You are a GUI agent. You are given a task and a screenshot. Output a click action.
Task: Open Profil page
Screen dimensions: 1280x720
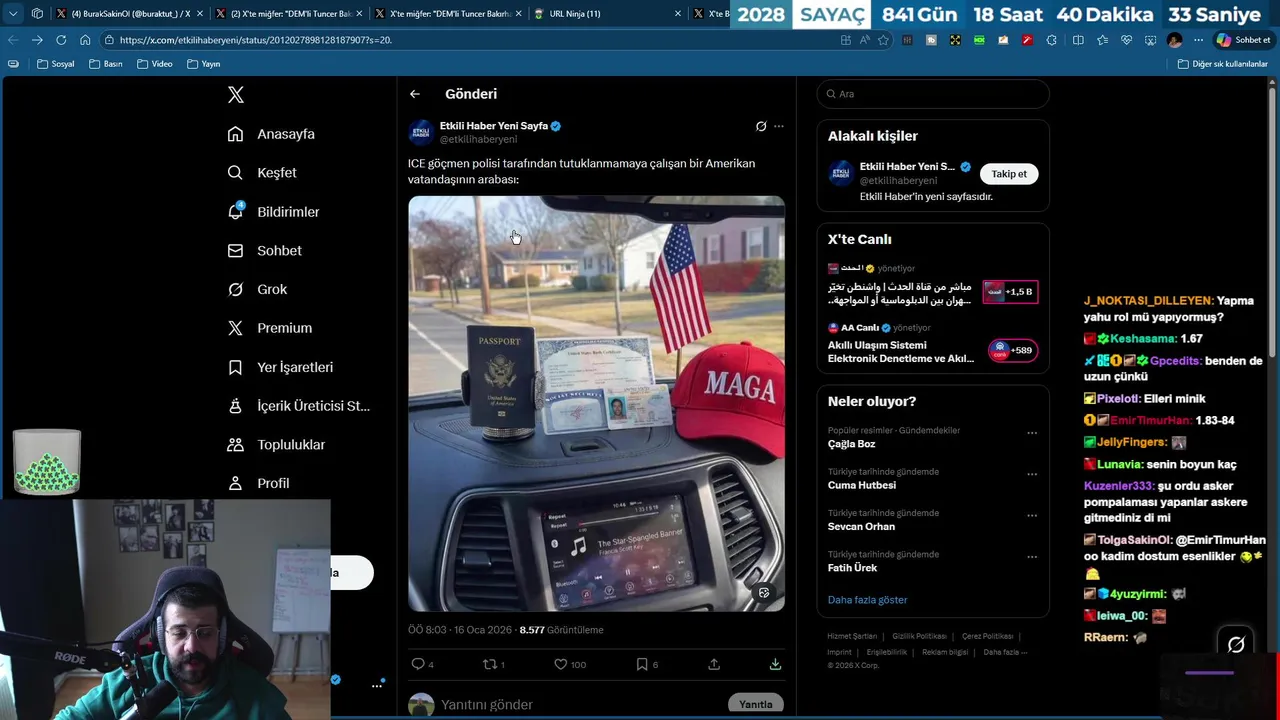click(258, 483)
